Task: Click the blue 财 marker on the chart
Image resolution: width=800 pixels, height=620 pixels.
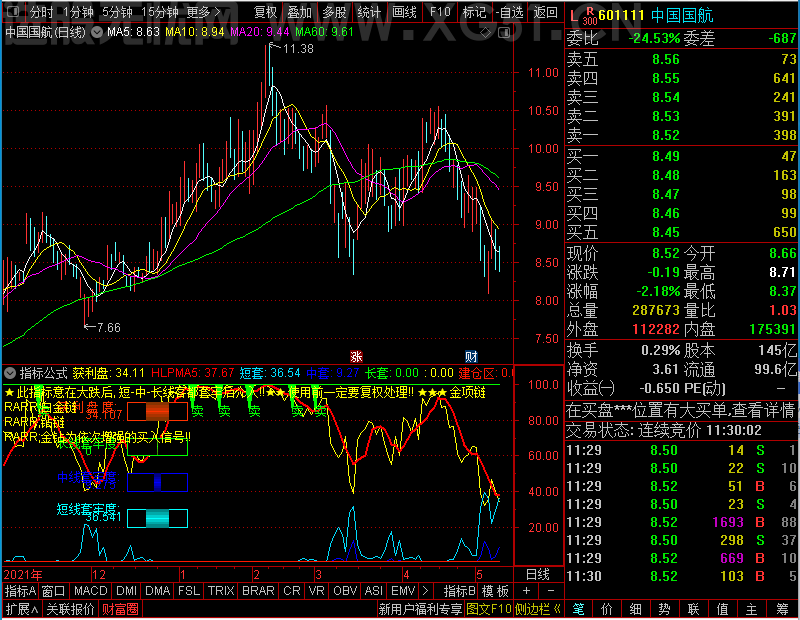Action: pos(471,356)
